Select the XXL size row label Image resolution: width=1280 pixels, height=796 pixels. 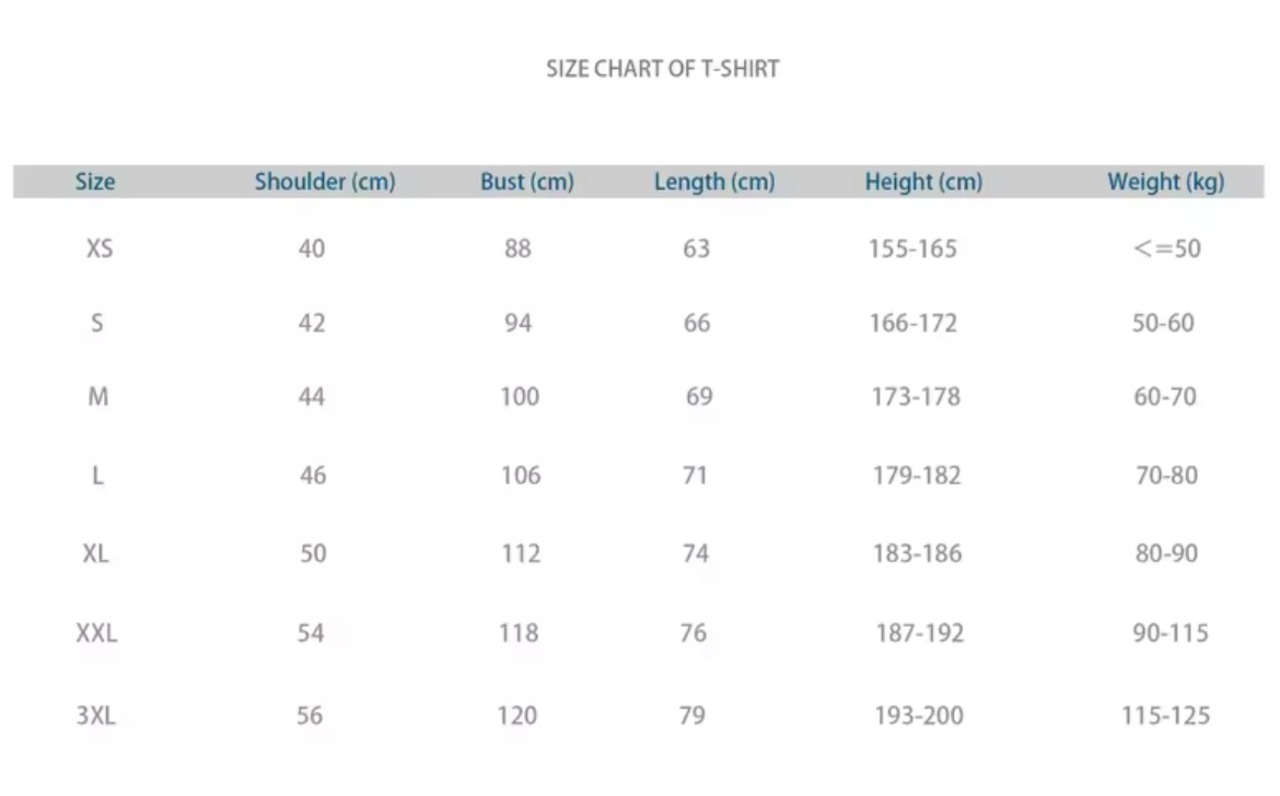coord(96,633)
